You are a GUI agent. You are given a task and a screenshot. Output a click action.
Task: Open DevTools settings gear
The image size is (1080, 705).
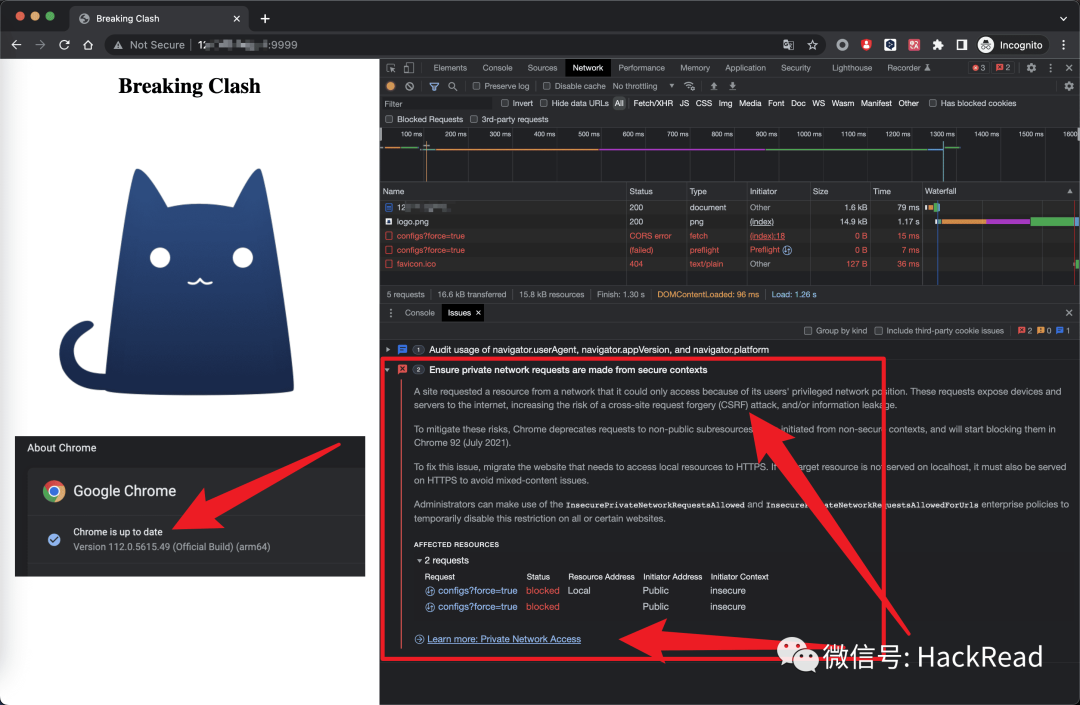(x=1031, y=68)
